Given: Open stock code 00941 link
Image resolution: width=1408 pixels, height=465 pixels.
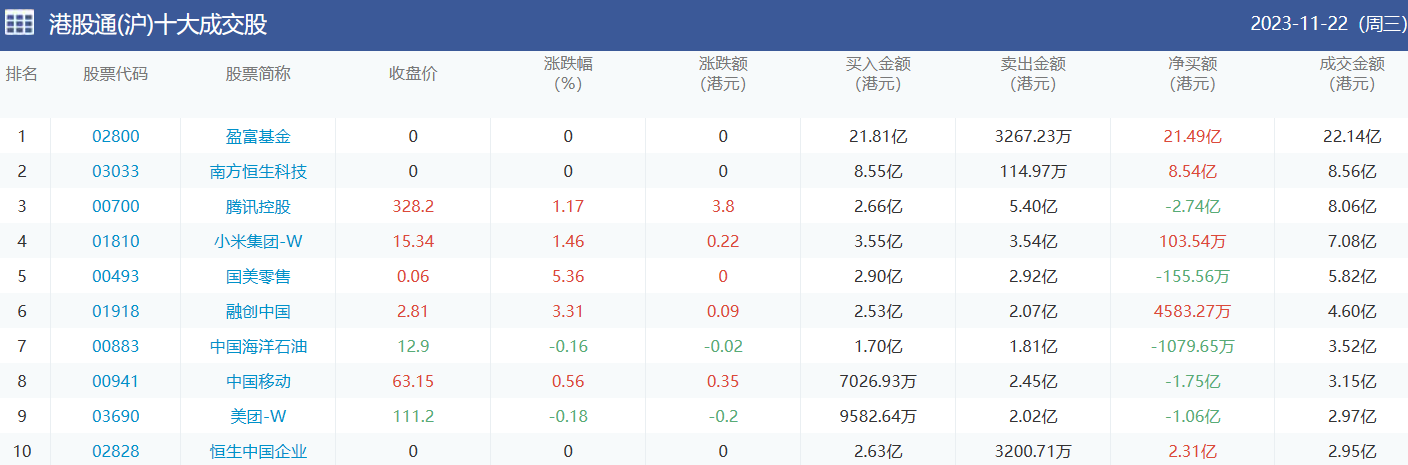Looking at the screenshot, I should click(116, 381).
